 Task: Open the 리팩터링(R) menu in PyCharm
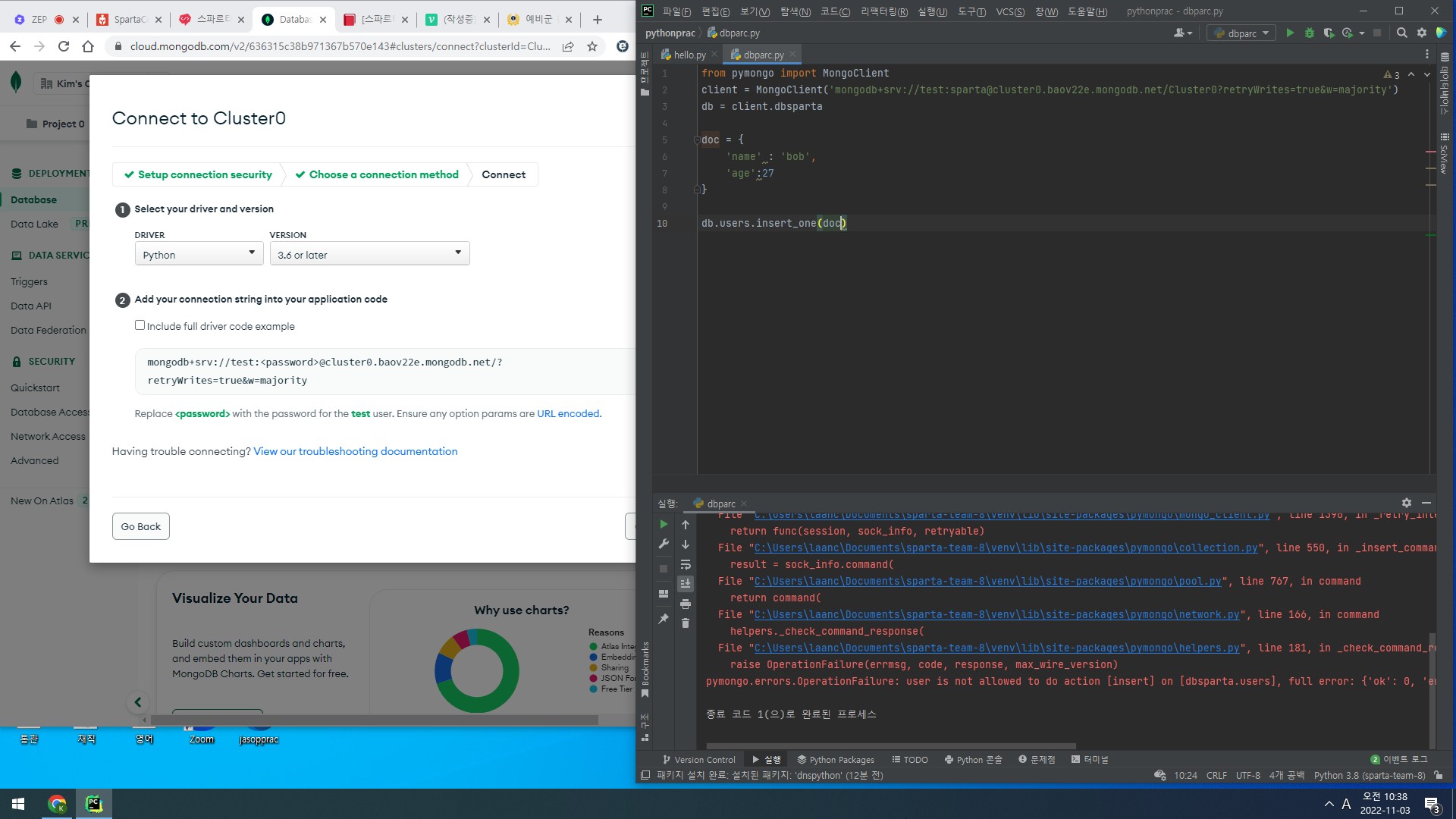[884, 11]
